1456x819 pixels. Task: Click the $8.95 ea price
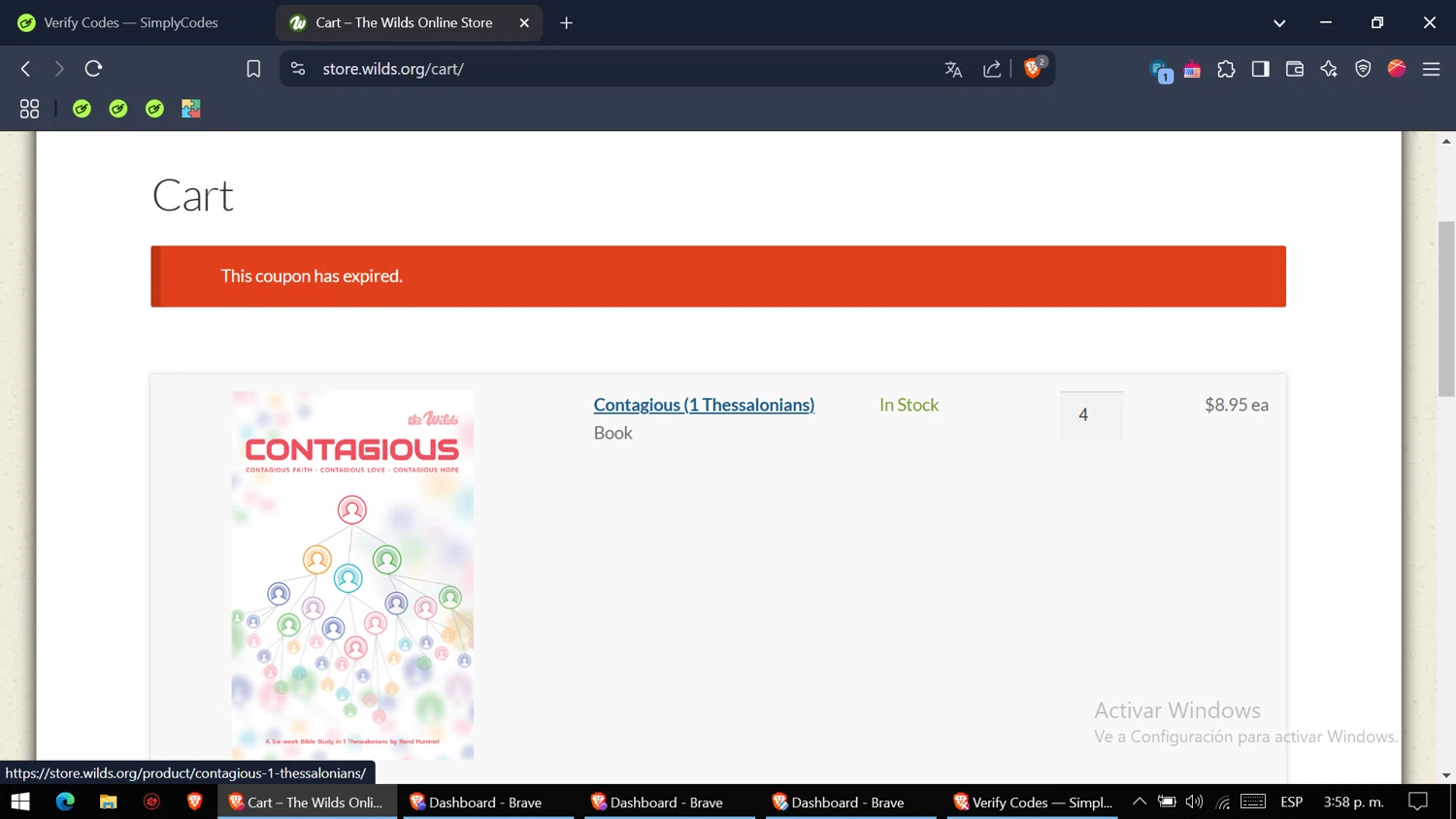click(1237, 405)
